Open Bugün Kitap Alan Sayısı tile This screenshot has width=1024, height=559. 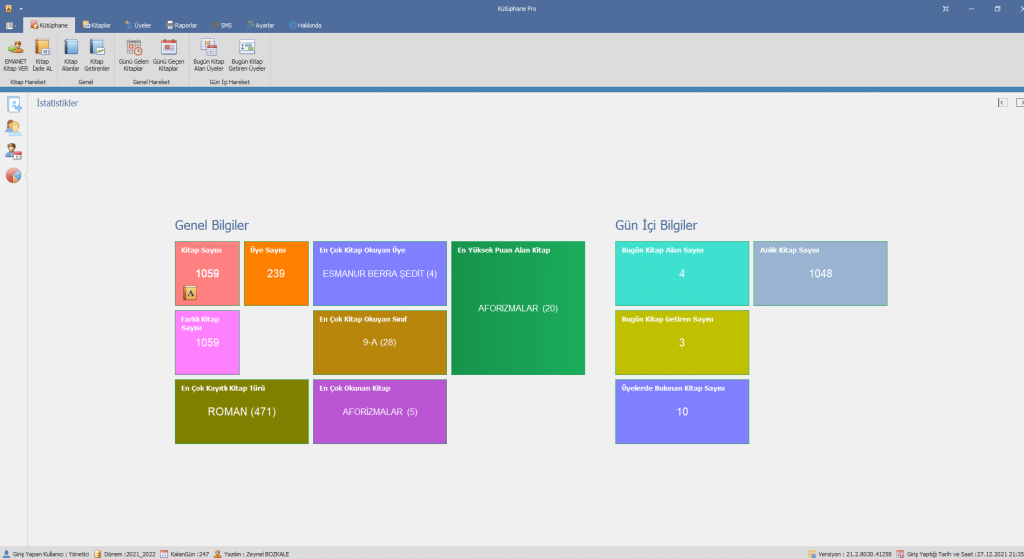(682, 274)
